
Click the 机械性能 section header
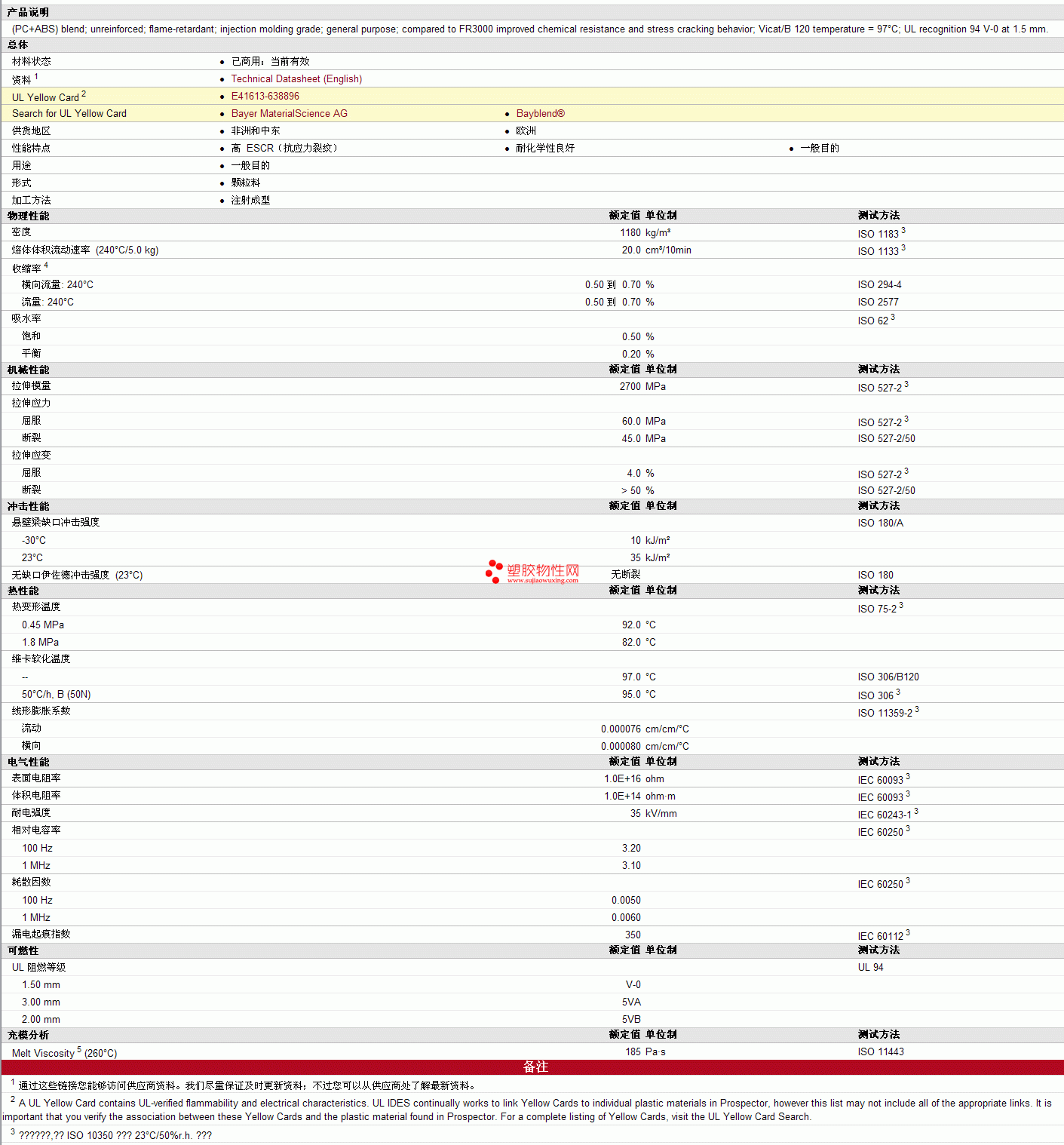[x=28, y=370]
